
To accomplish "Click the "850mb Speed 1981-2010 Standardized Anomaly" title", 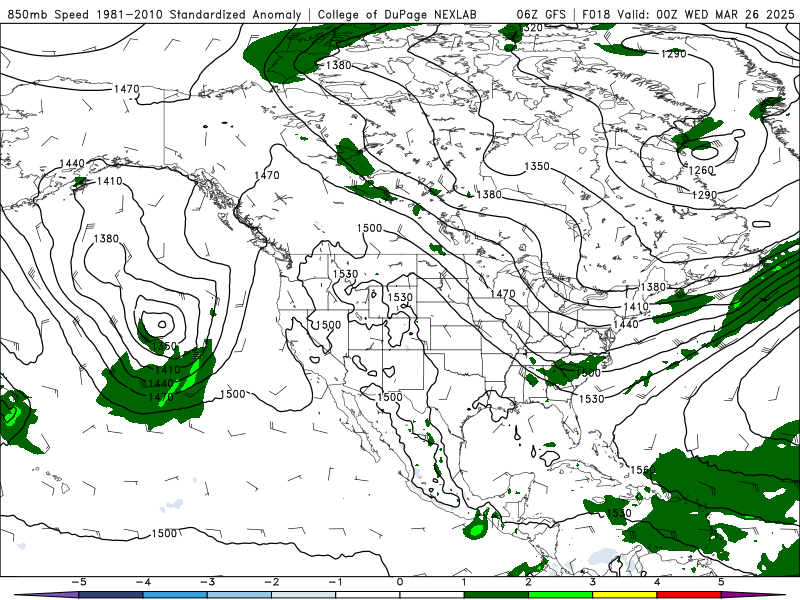I will (x=155, y=14).
